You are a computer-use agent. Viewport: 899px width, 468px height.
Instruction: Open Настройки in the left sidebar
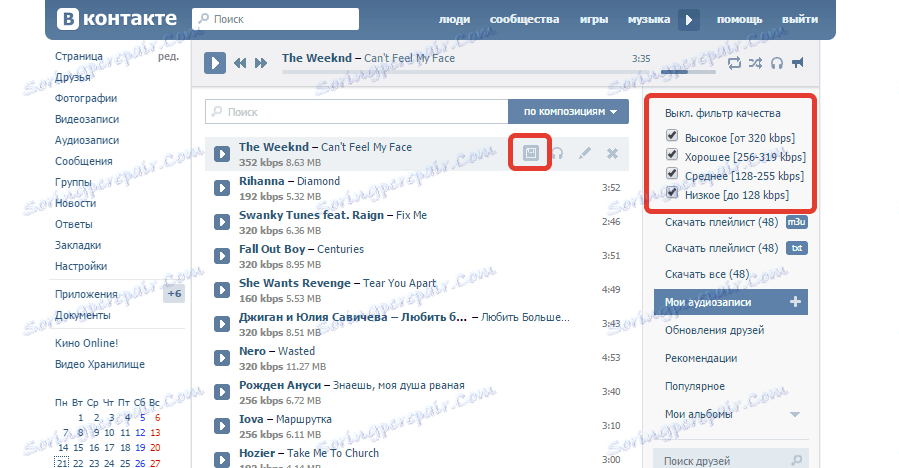(x=81, y=266)
